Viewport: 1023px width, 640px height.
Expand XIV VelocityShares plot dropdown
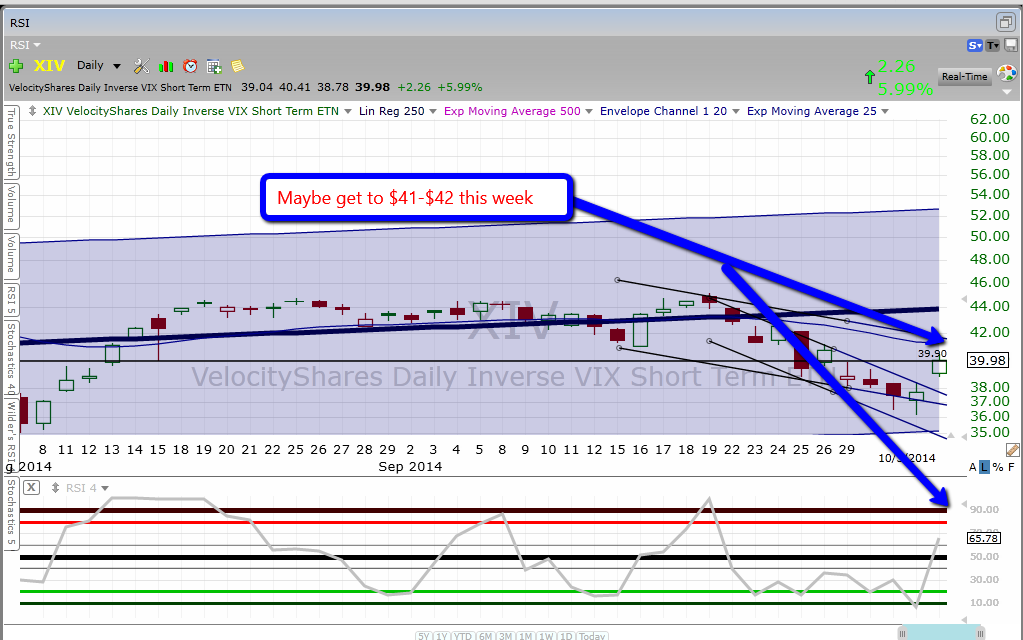tap(348, 112)
